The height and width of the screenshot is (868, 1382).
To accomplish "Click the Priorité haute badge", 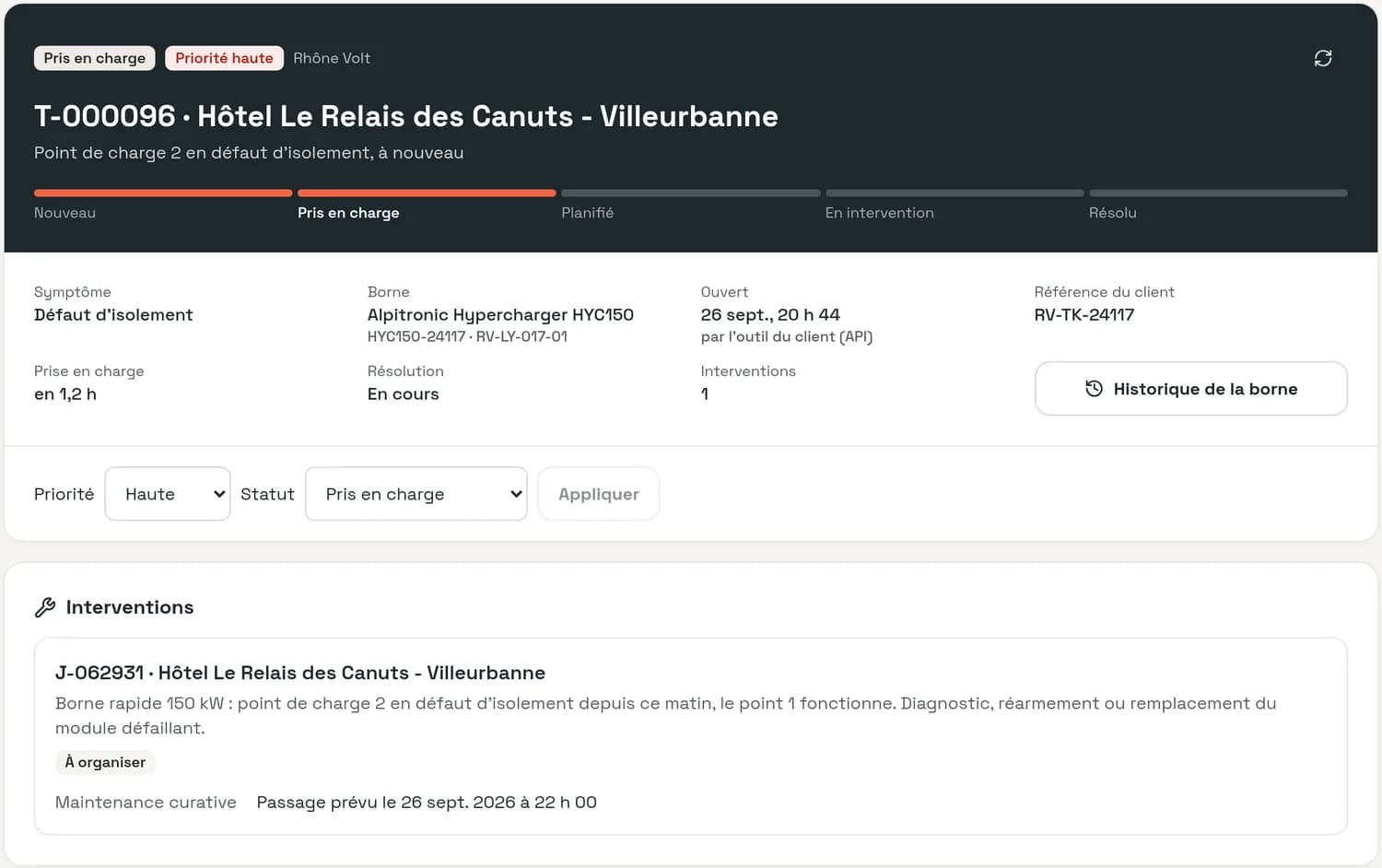I will [224, 58].
